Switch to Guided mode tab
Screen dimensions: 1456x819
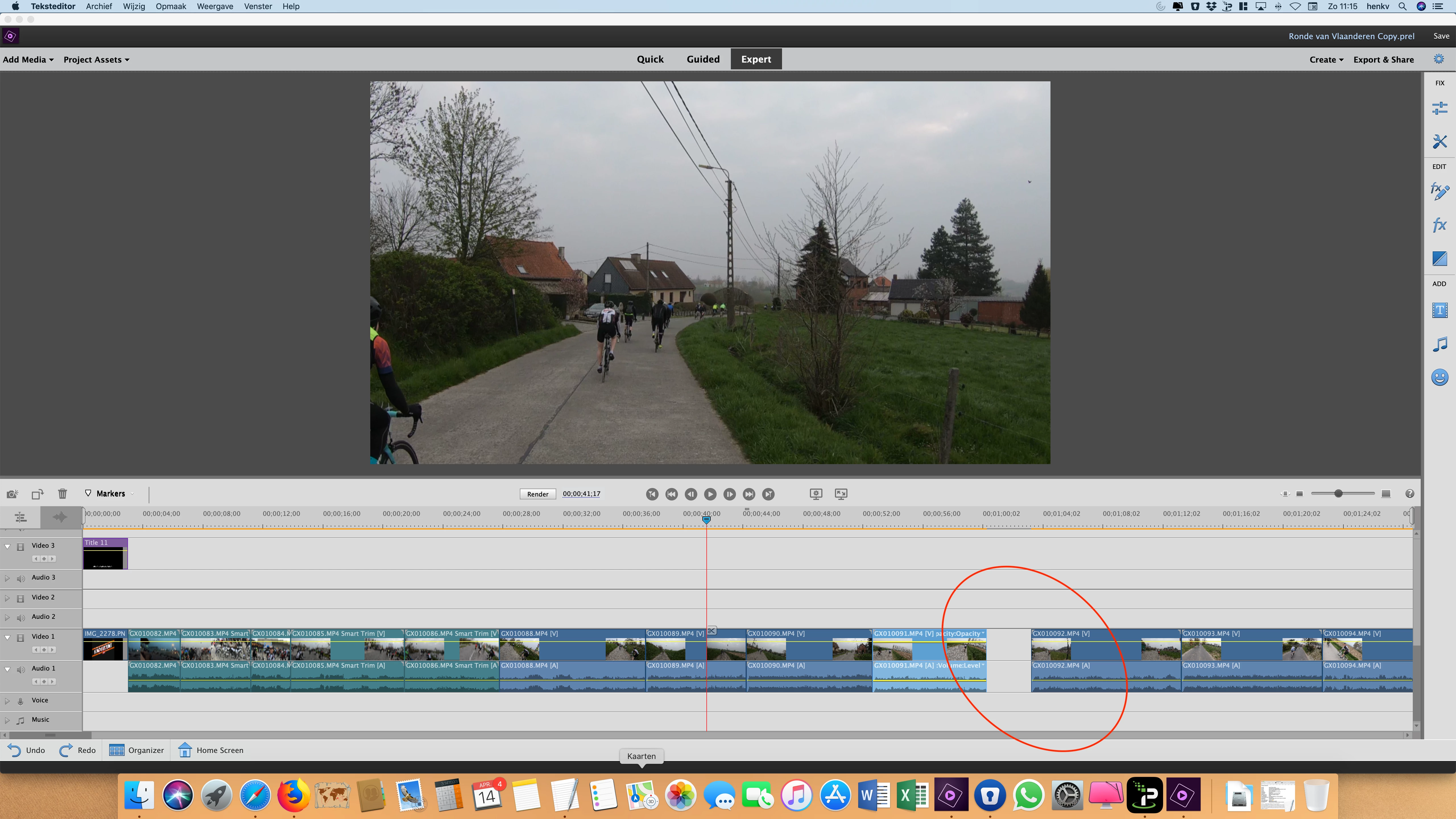pyautogui.click(x=703, y=59)
